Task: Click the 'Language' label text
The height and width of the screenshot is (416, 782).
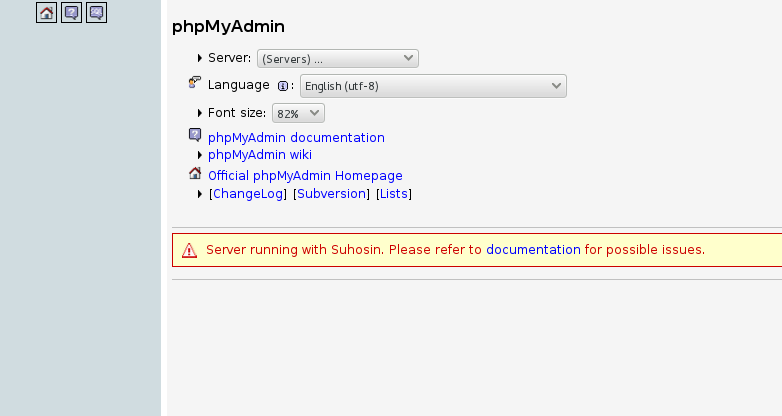Action: pyautogui.click(x=238, y=85)
